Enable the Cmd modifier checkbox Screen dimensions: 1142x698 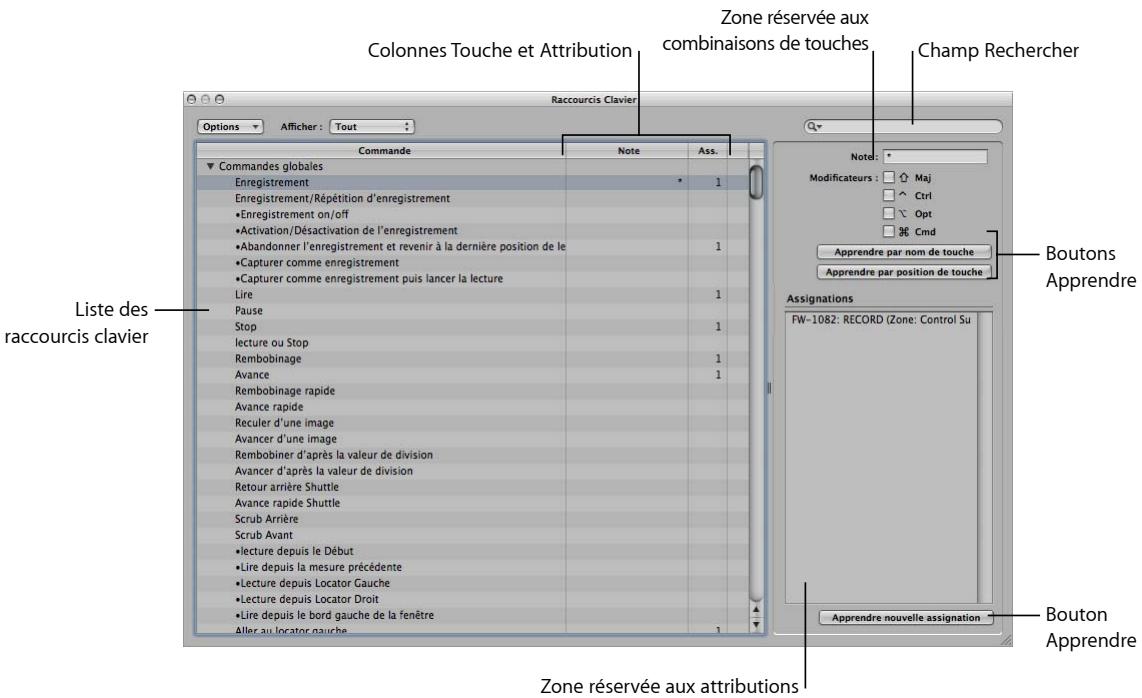(x=889, y=232)
